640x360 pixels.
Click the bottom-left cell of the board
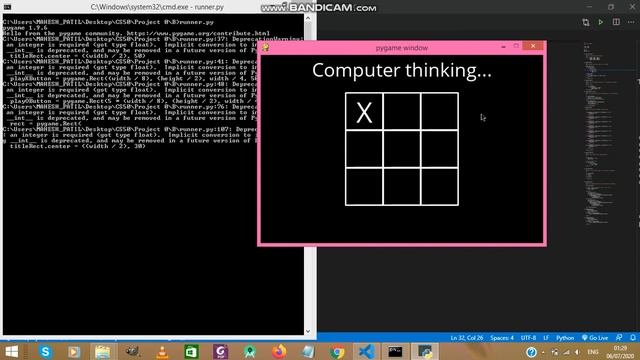tap(364, 187)
